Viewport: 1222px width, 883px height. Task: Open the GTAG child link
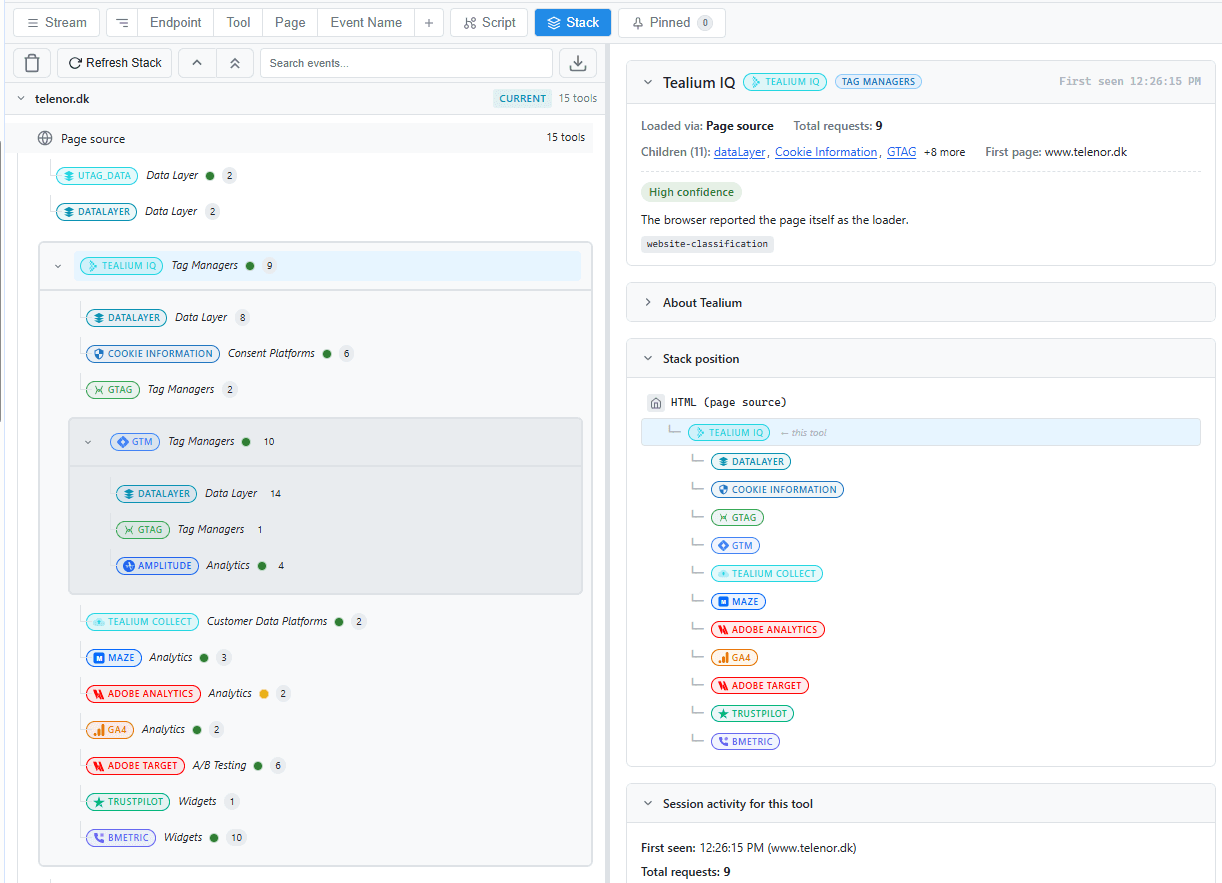click(x=901, y=152)
